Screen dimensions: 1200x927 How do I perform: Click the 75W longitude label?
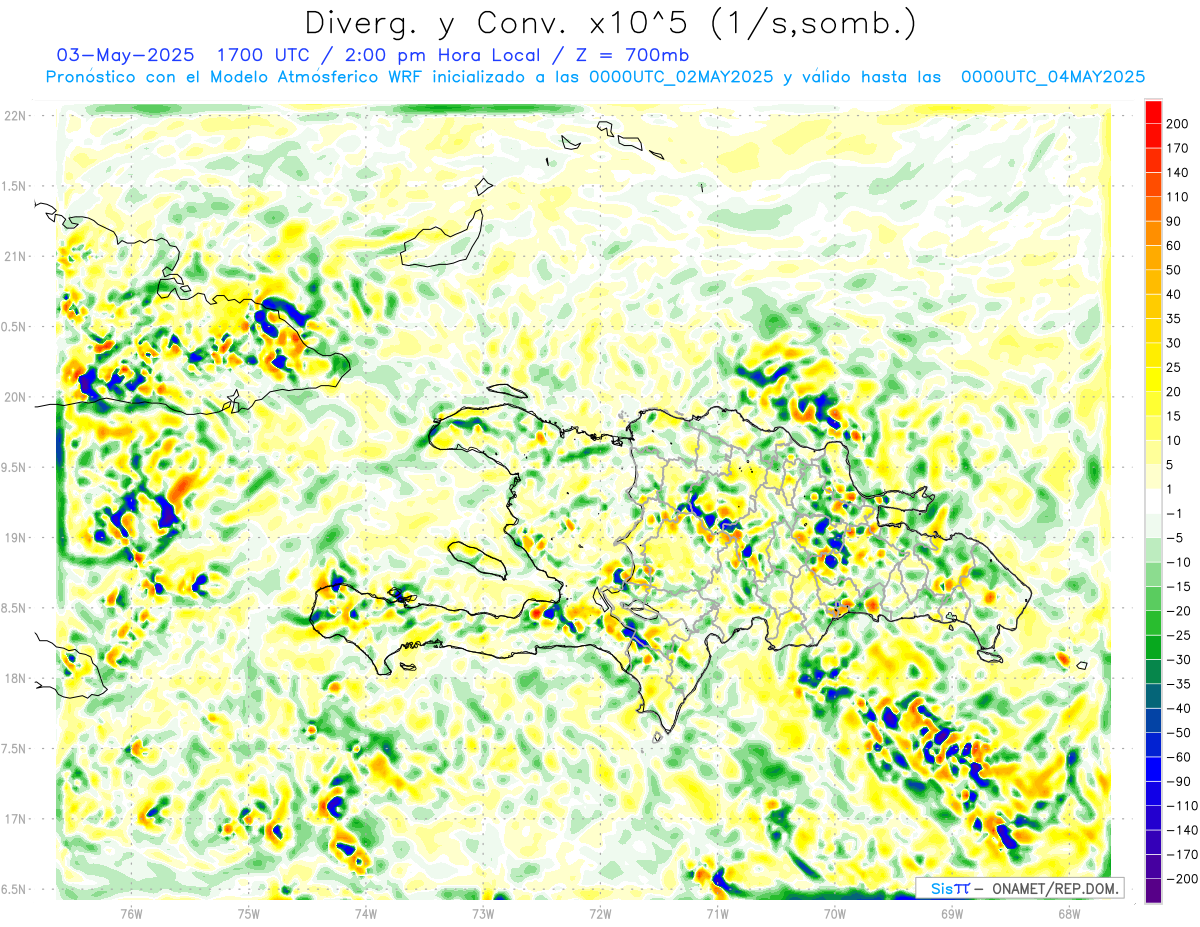[x=249, y=913]
